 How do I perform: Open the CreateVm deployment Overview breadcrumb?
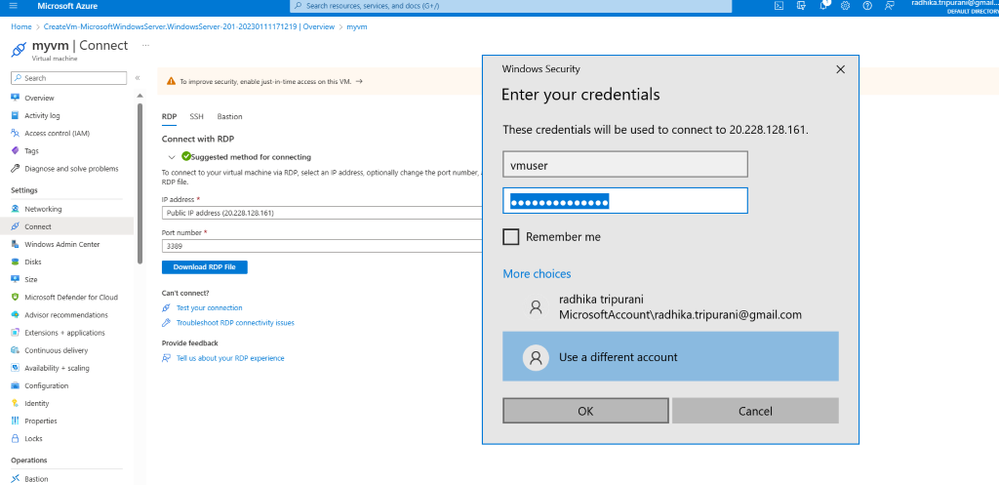[x=189, y=27]
